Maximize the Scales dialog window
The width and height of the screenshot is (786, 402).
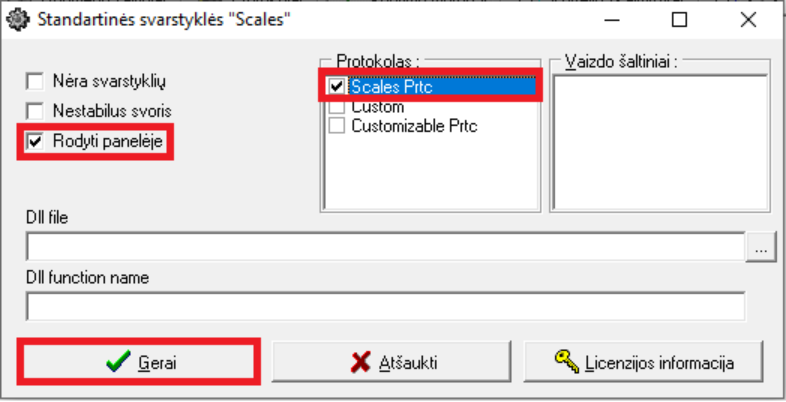point(680,20)
